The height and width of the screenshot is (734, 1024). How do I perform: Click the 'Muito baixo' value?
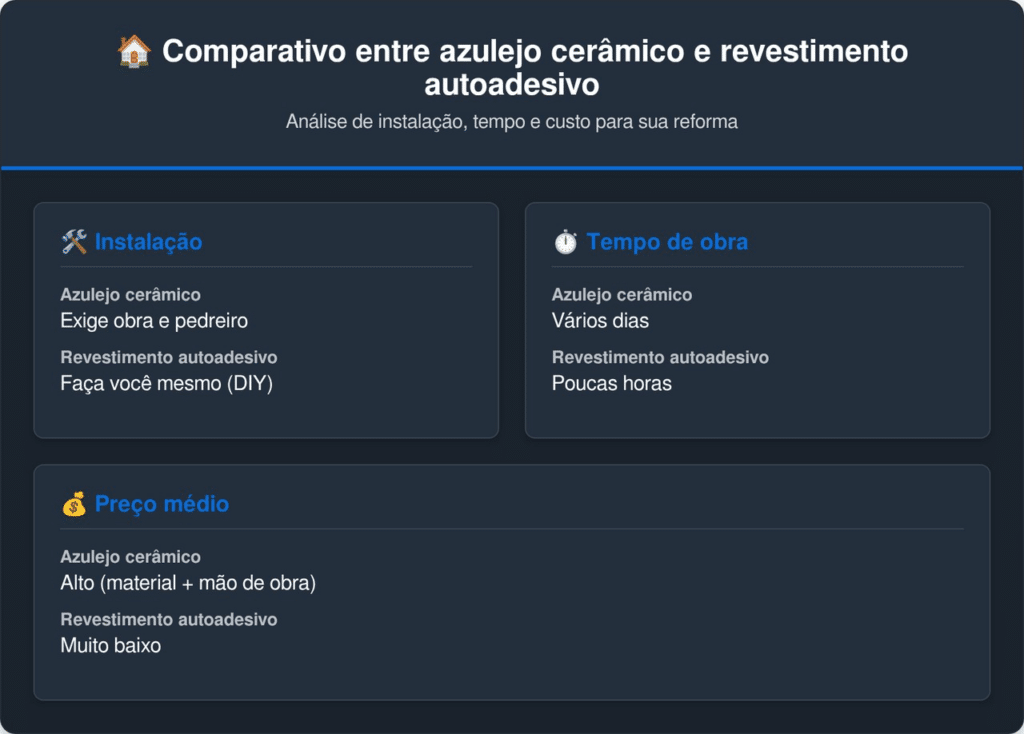pyautogui.click(x=111, y=645)
